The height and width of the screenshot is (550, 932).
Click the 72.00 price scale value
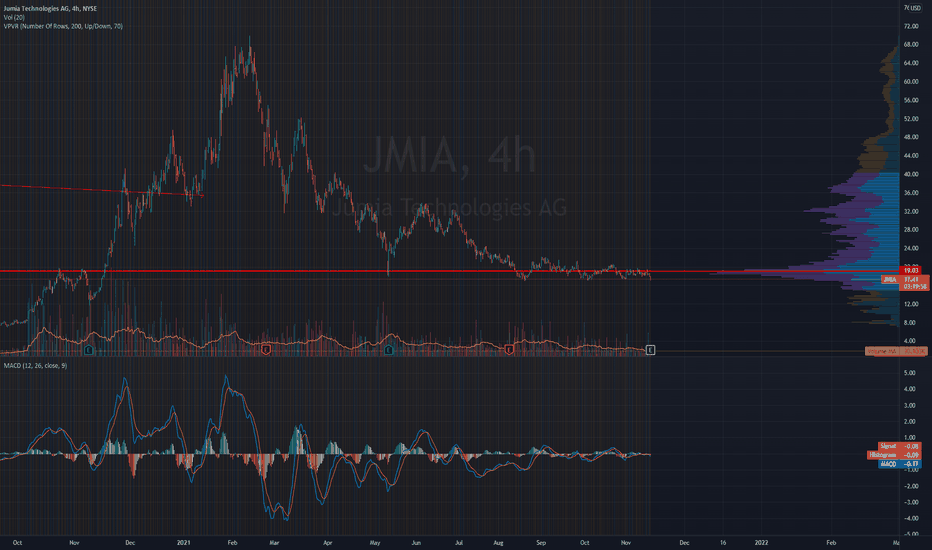(911, 27)
